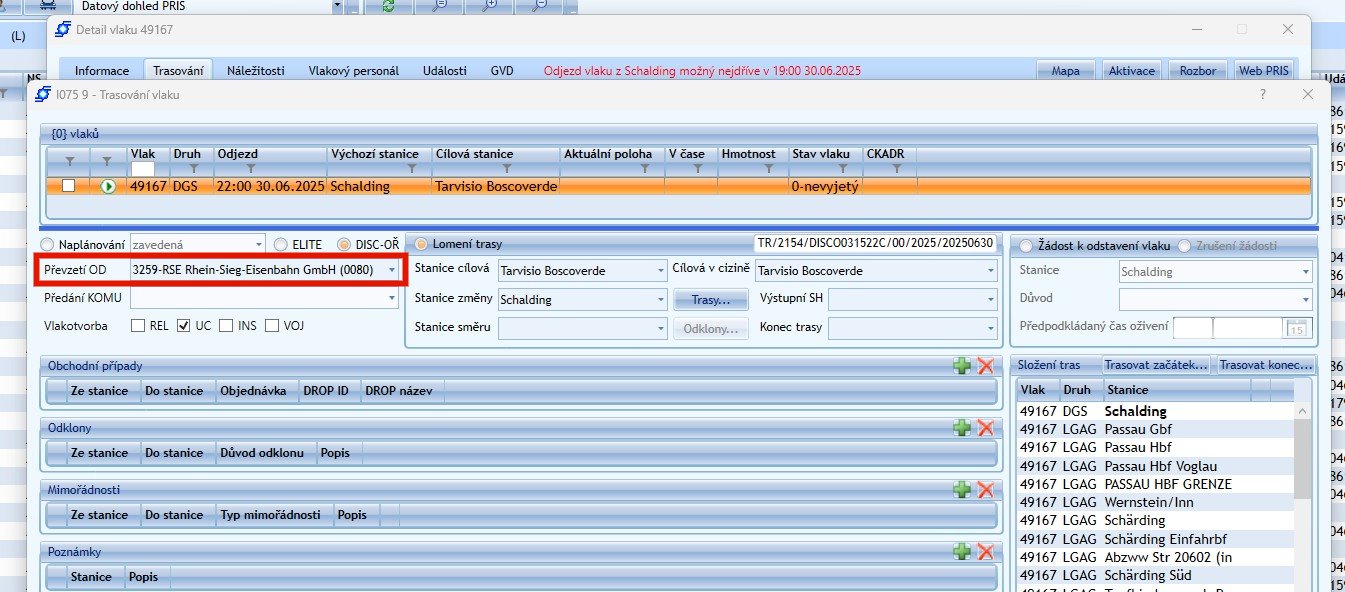This screenshot has height=592, width=1345.
Task: Open the Předání KOMU dropdown list
Action: 391,298
